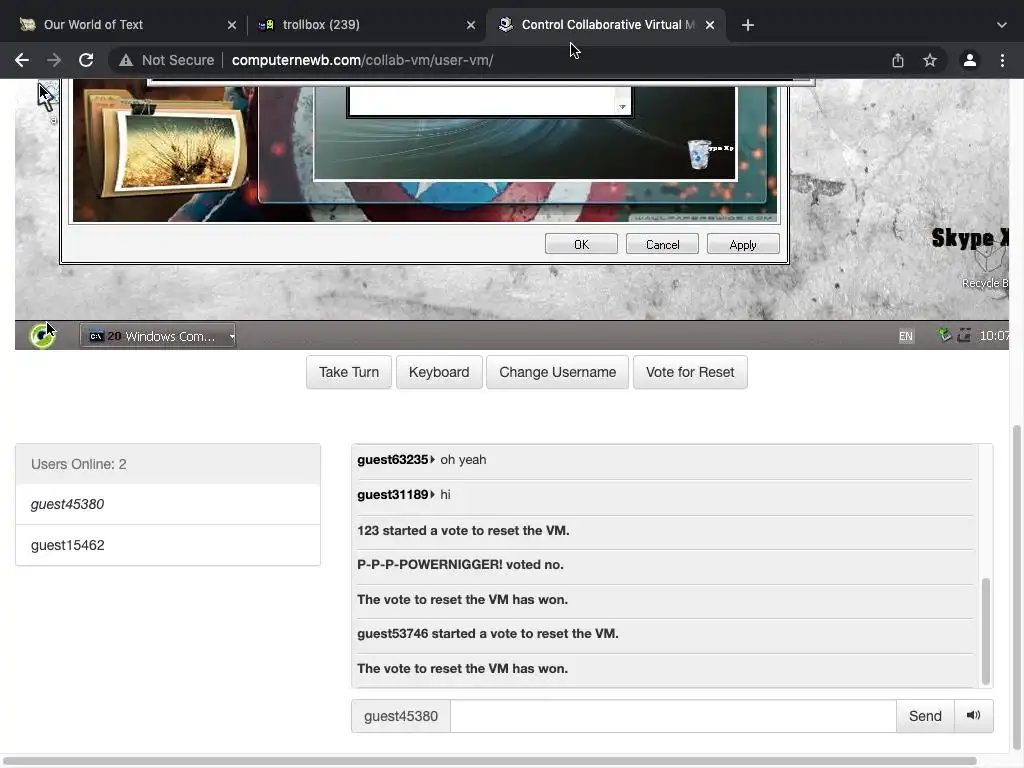The height and width of the screenshot is (768, 1024).
Task: Click Cancel in the VM dialog
Action: 662,244
